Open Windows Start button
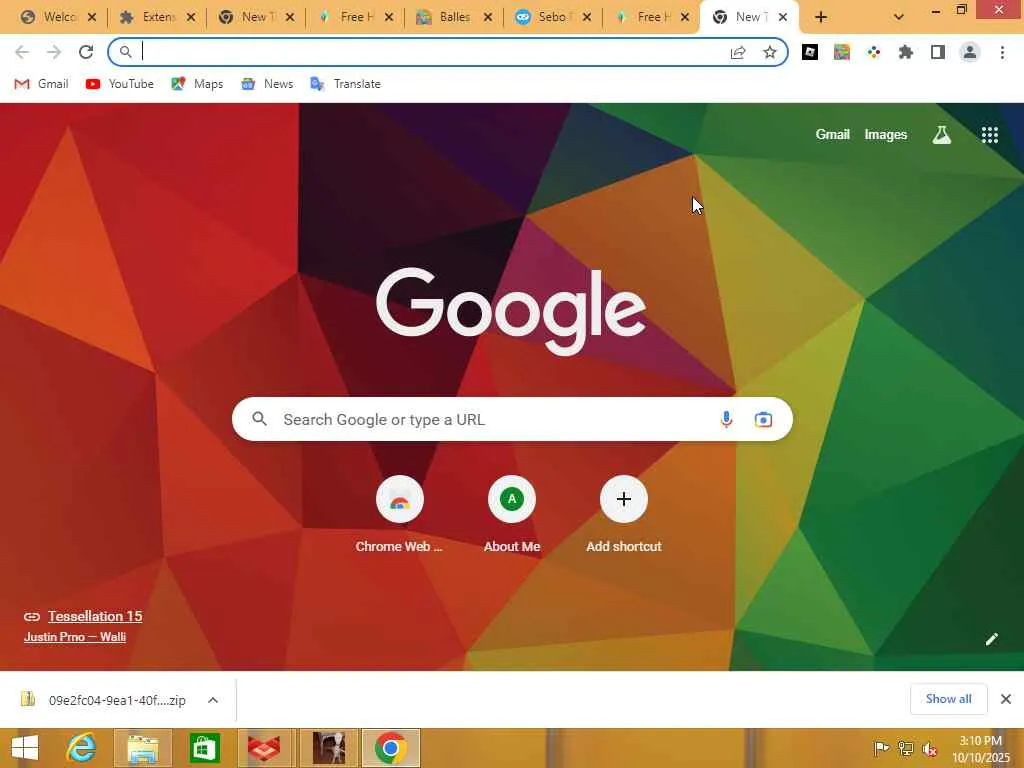This screenshot has width=1024, height=768. (x=25, y=748)
